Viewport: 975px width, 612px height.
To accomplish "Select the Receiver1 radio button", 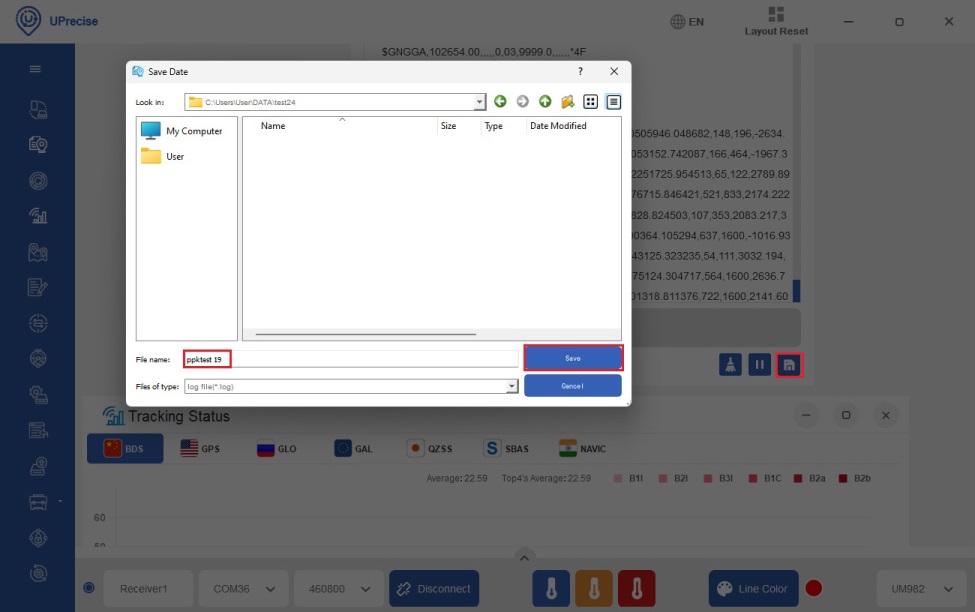I will pos(89,589).
